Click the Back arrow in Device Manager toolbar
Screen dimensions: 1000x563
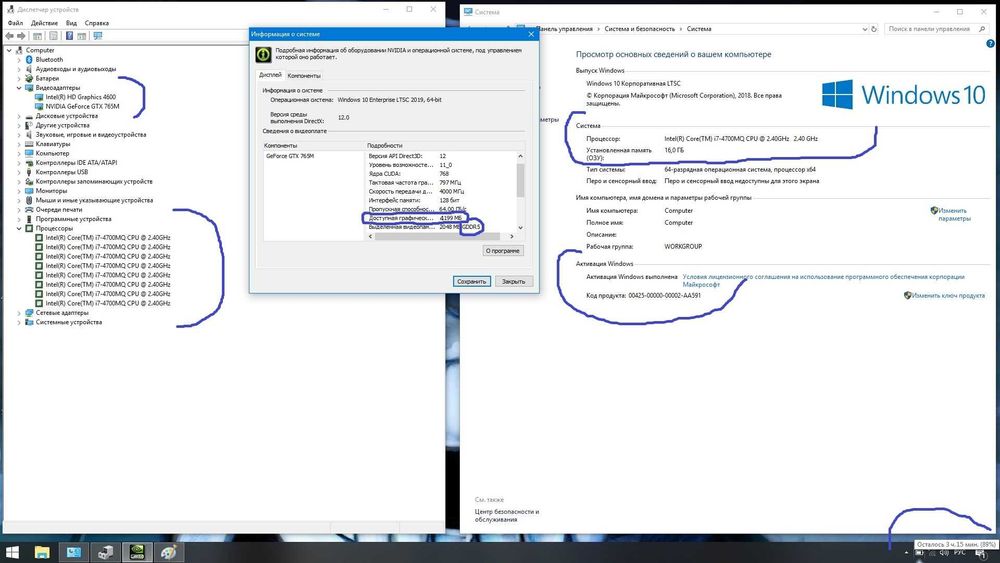point(10,36)
